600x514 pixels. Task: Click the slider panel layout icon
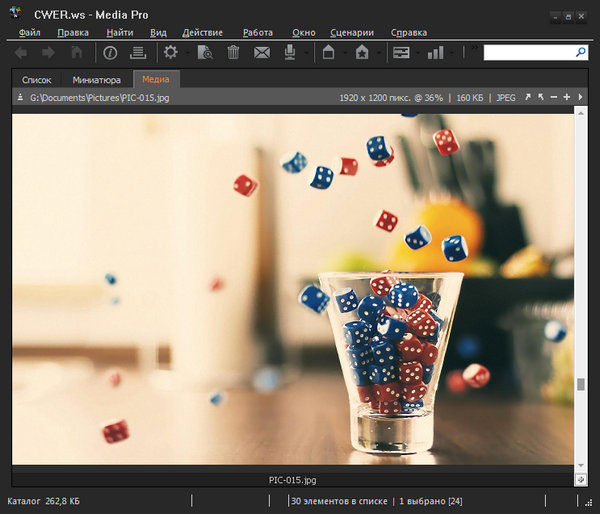[401, 52]
